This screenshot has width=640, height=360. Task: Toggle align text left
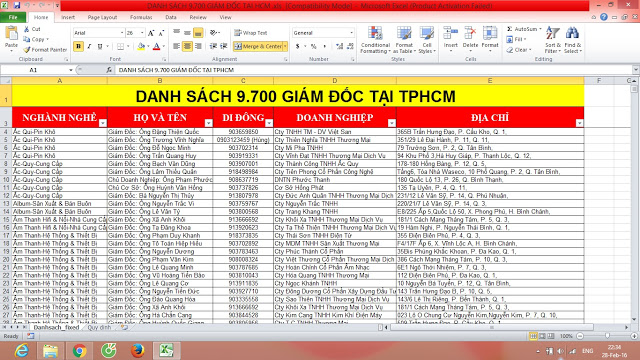pos(176,47)
